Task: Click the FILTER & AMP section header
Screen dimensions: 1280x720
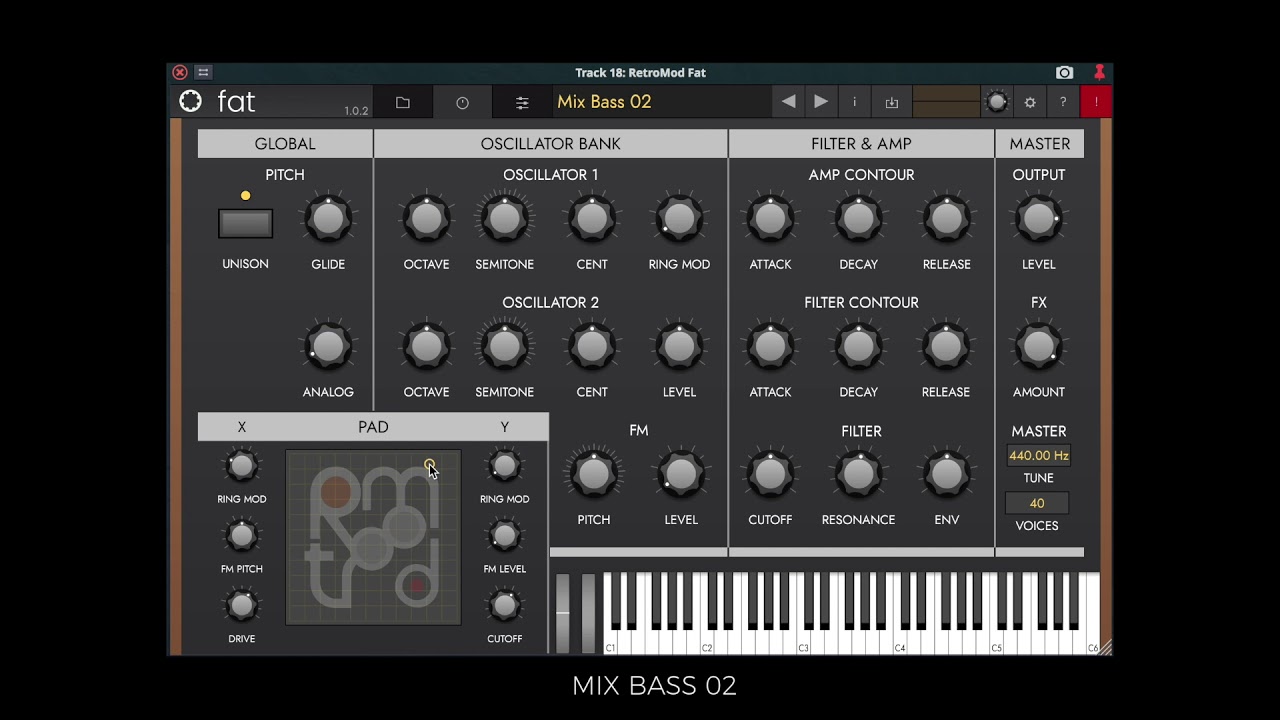Action: [861, 144]
